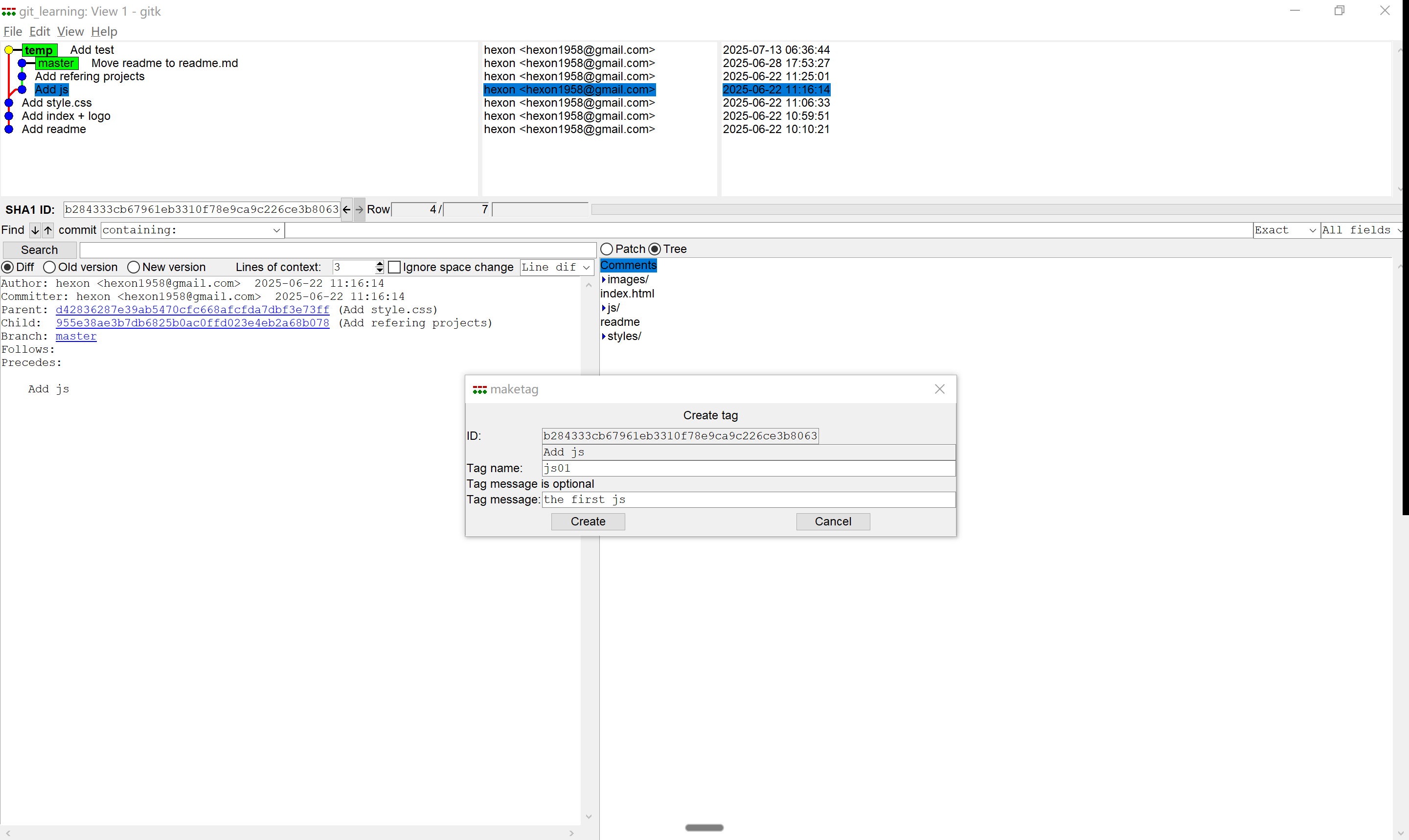Click the blue commit dot for Add readme
The width and height of the screenshot is (1409, 840).
click(8, 129)
